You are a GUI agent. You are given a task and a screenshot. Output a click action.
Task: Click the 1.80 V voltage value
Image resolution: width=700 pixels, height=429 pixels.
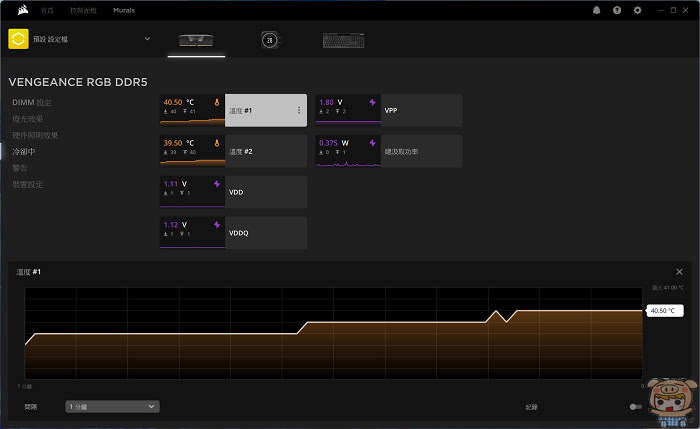[331, 102]
